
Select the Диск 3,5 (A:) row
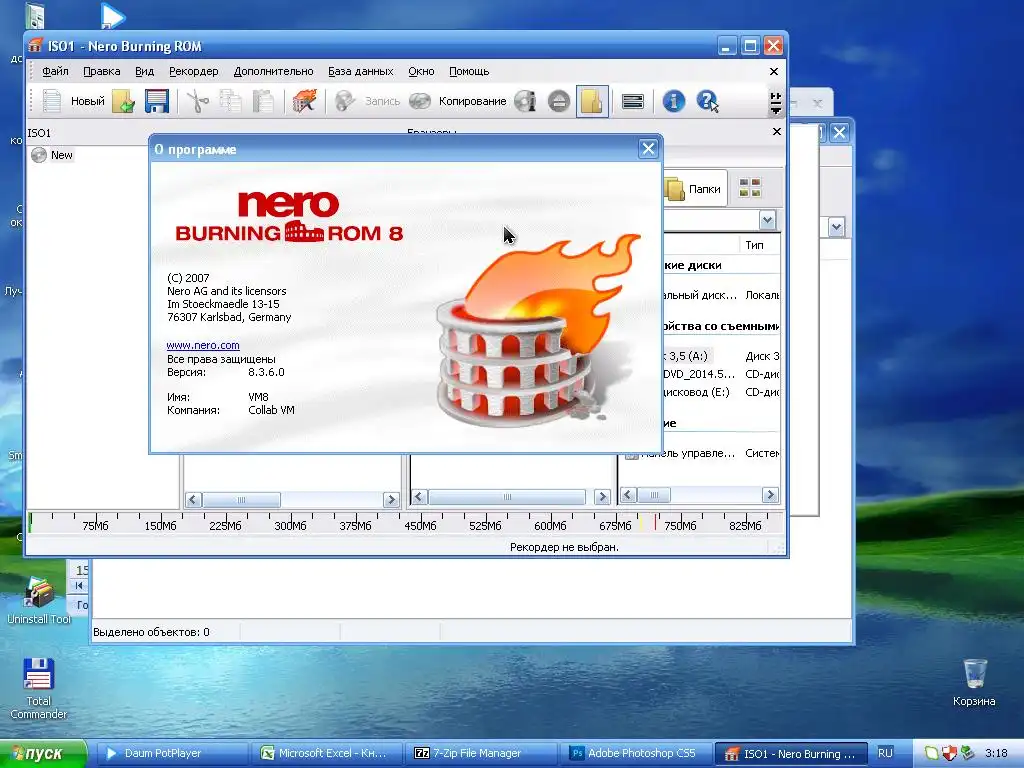[x=720, y=356]
